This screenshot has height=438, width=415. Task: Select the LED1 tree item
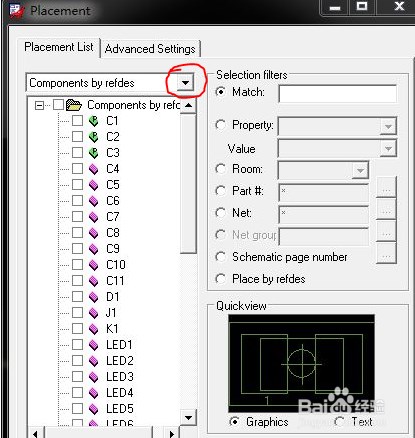tap(119, 345)
